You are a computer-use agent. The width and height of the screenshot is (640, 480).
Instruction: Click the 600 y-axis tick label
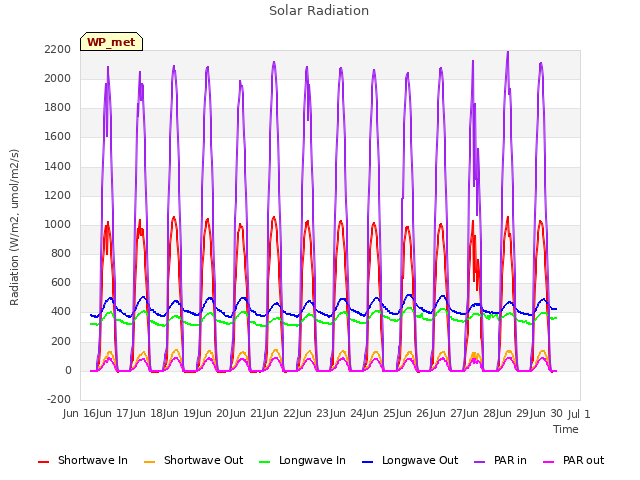pos(61,282)
